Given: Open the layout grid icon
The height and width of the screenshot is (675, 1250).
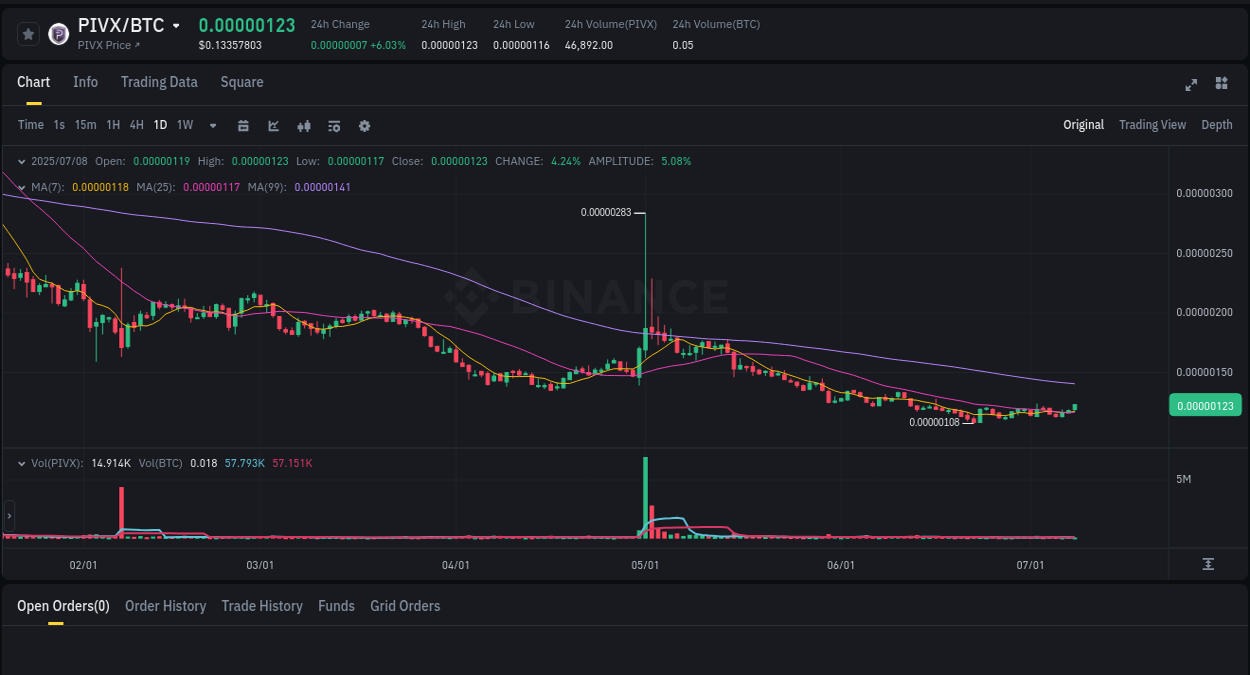Looking at the screenshot, I should [x=1221, y=84].
